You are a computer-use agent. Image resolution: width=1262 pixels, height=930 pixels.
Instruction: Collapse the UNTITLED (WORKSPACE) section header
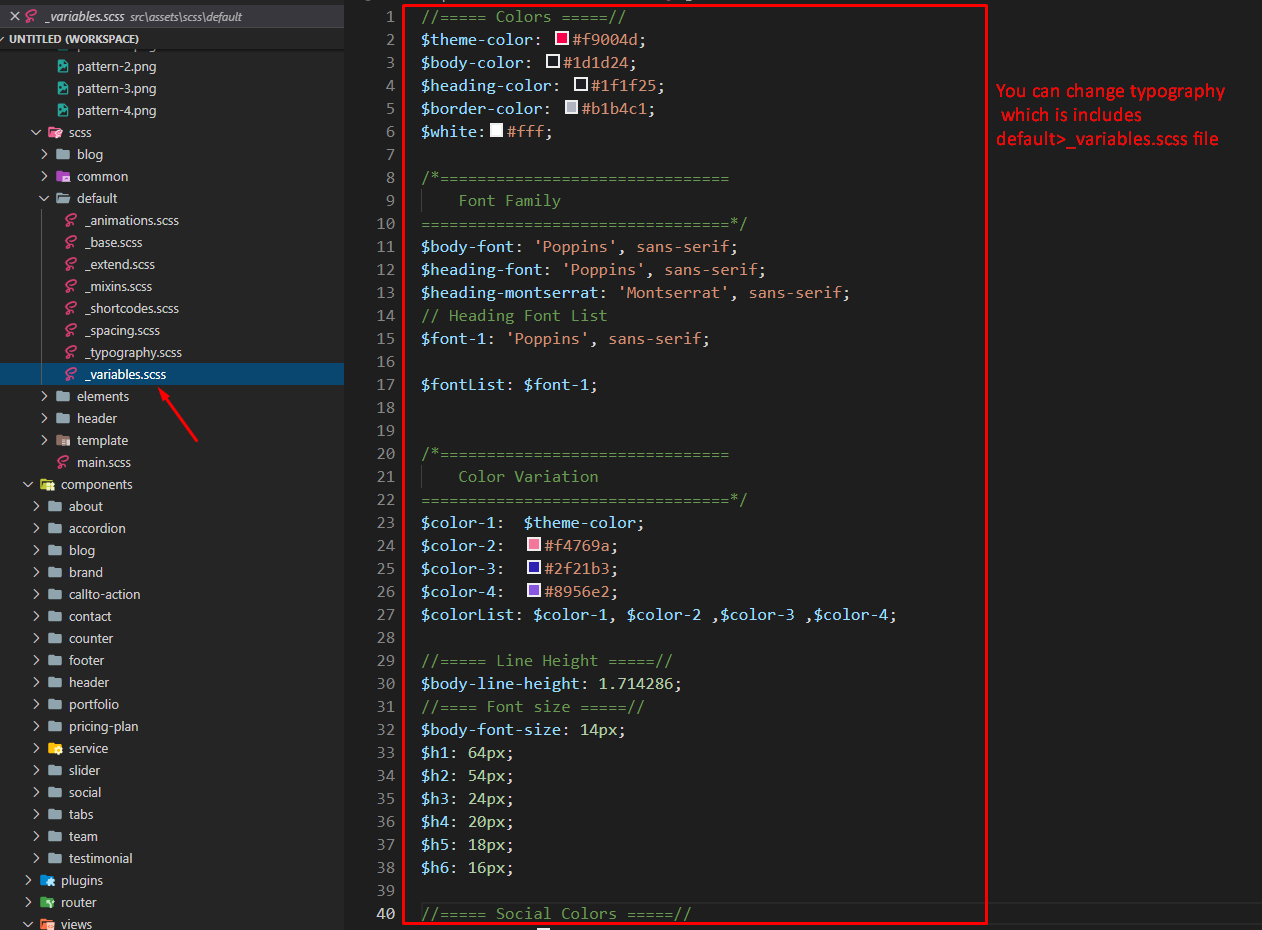pos(74,38)
